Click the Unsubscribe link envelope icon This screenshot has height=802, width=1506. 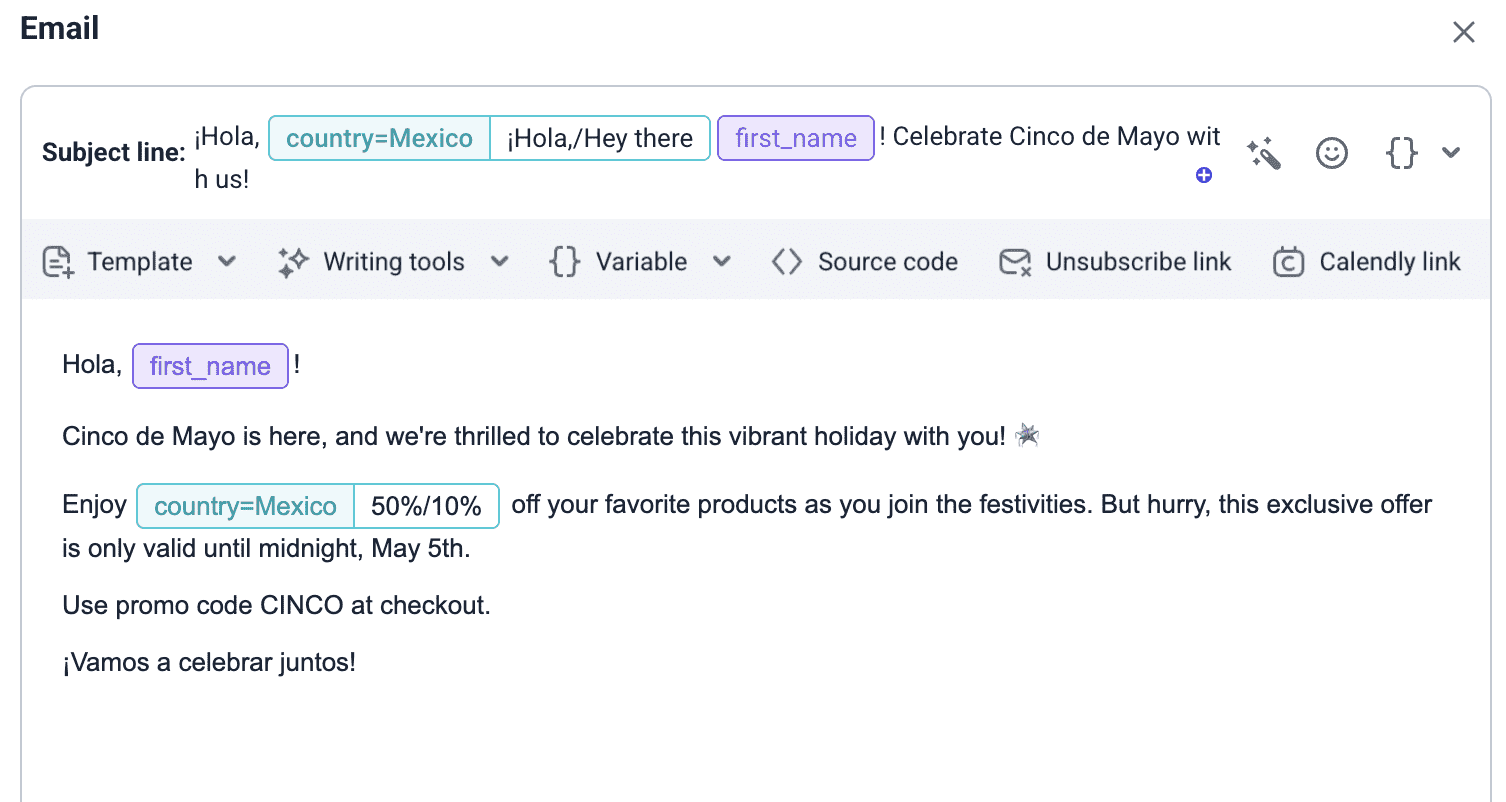point(1014,262)
